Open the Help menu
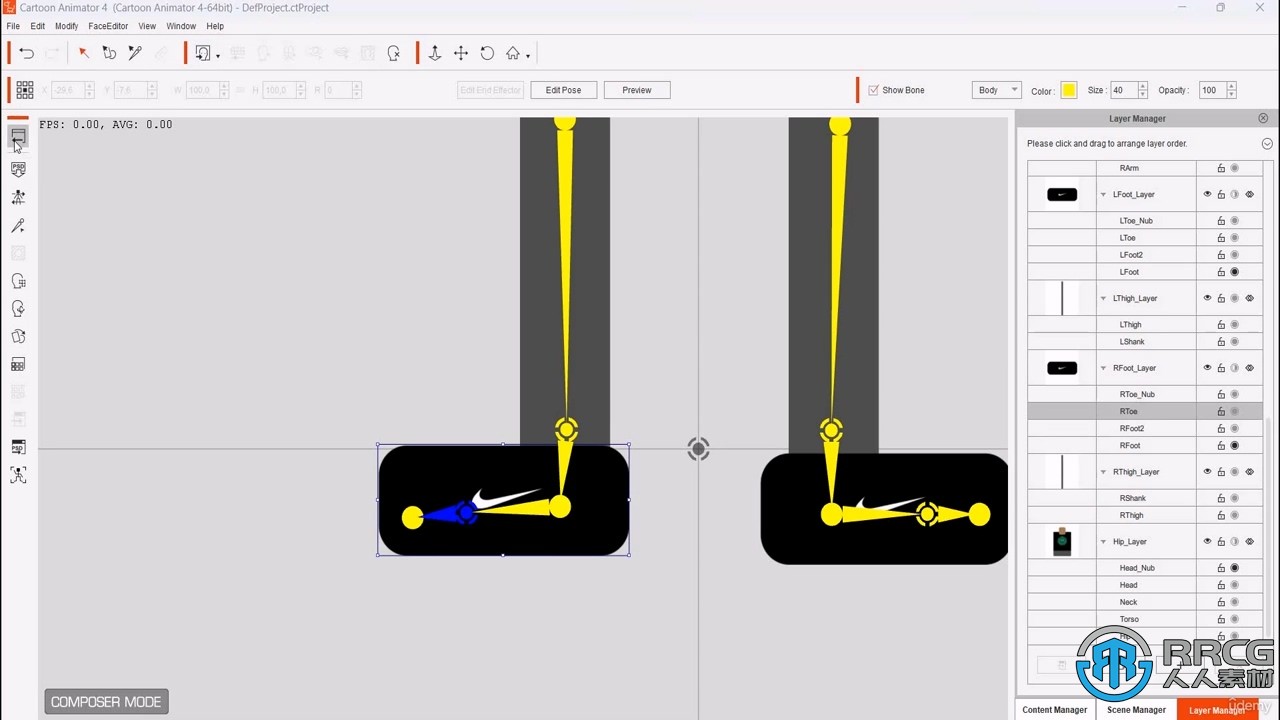 coord(215,26)
